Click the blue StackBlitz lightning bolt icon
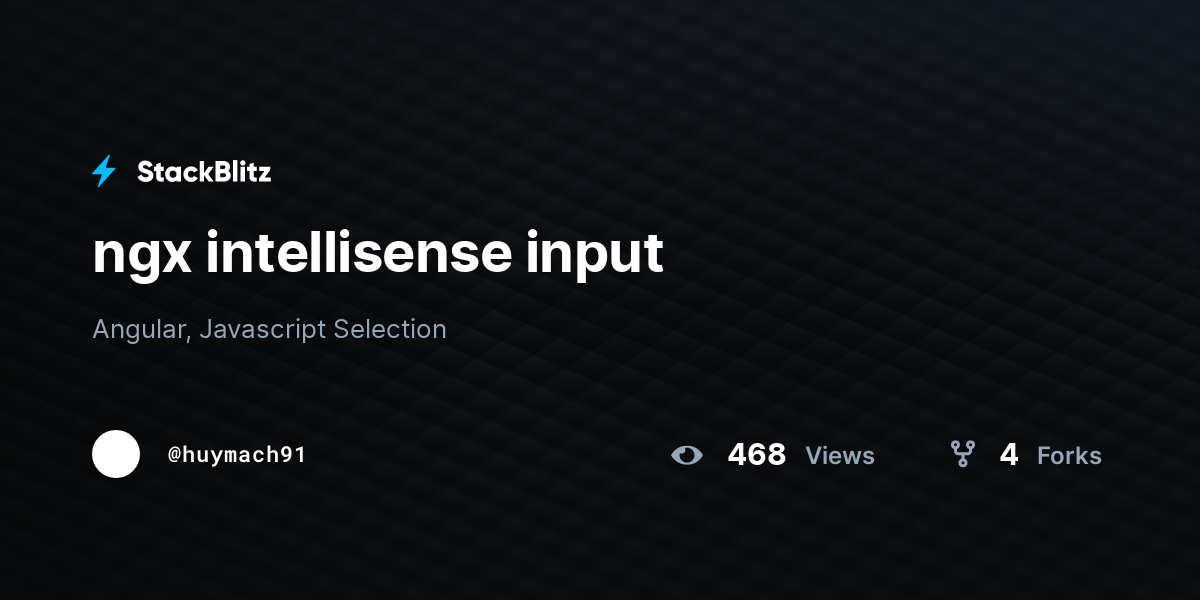Screen dimensions: 1200x600 (x=104, y=172)
